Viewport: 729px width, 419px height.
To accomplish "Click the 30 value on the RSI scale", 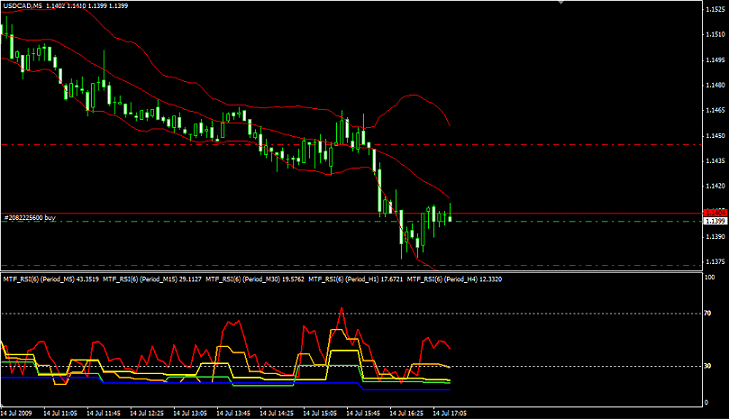I will [x=708, y=366].
